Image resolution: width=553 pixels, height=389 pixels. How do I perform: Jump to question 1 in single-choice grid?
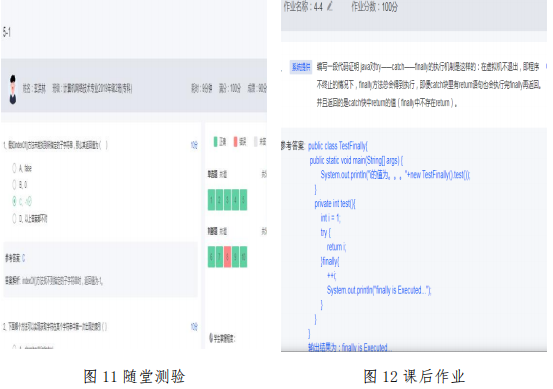pos(211,200)
